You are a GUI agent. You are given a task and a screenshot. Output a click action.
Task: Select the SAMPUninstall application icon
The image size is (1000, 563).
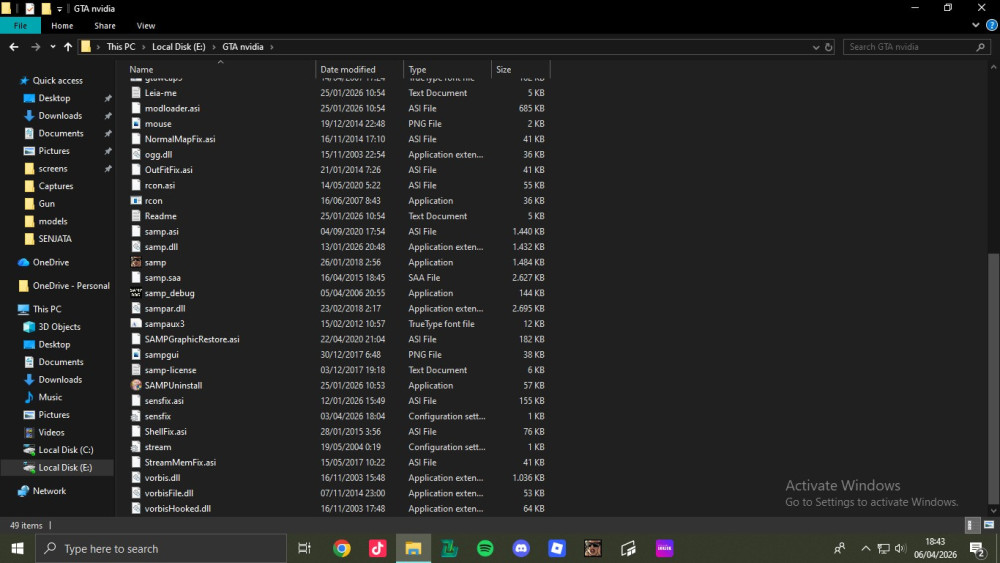[136, 385]
